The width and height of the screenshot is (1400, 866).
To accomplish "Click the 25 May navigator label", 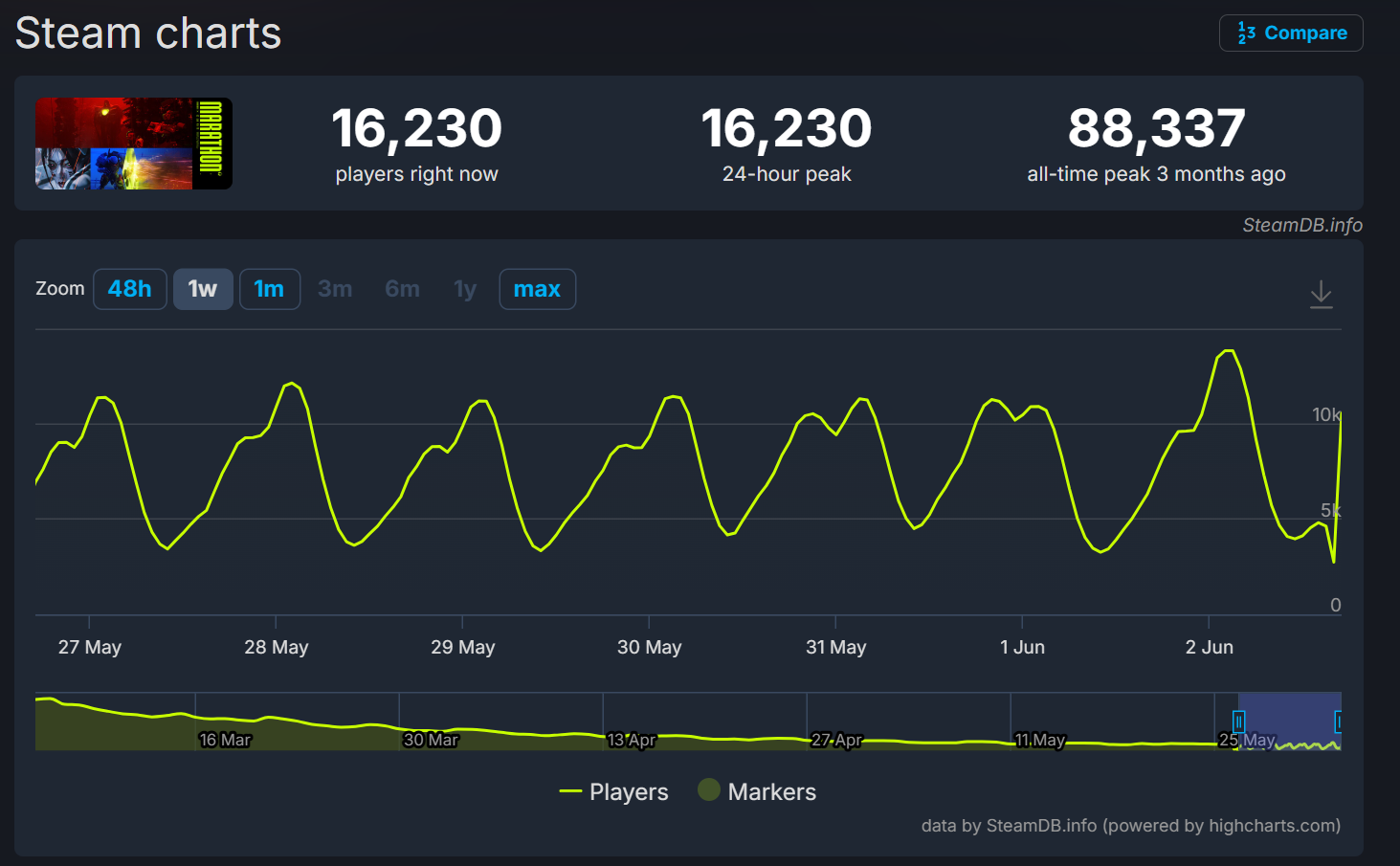I will click(1247, 740).
